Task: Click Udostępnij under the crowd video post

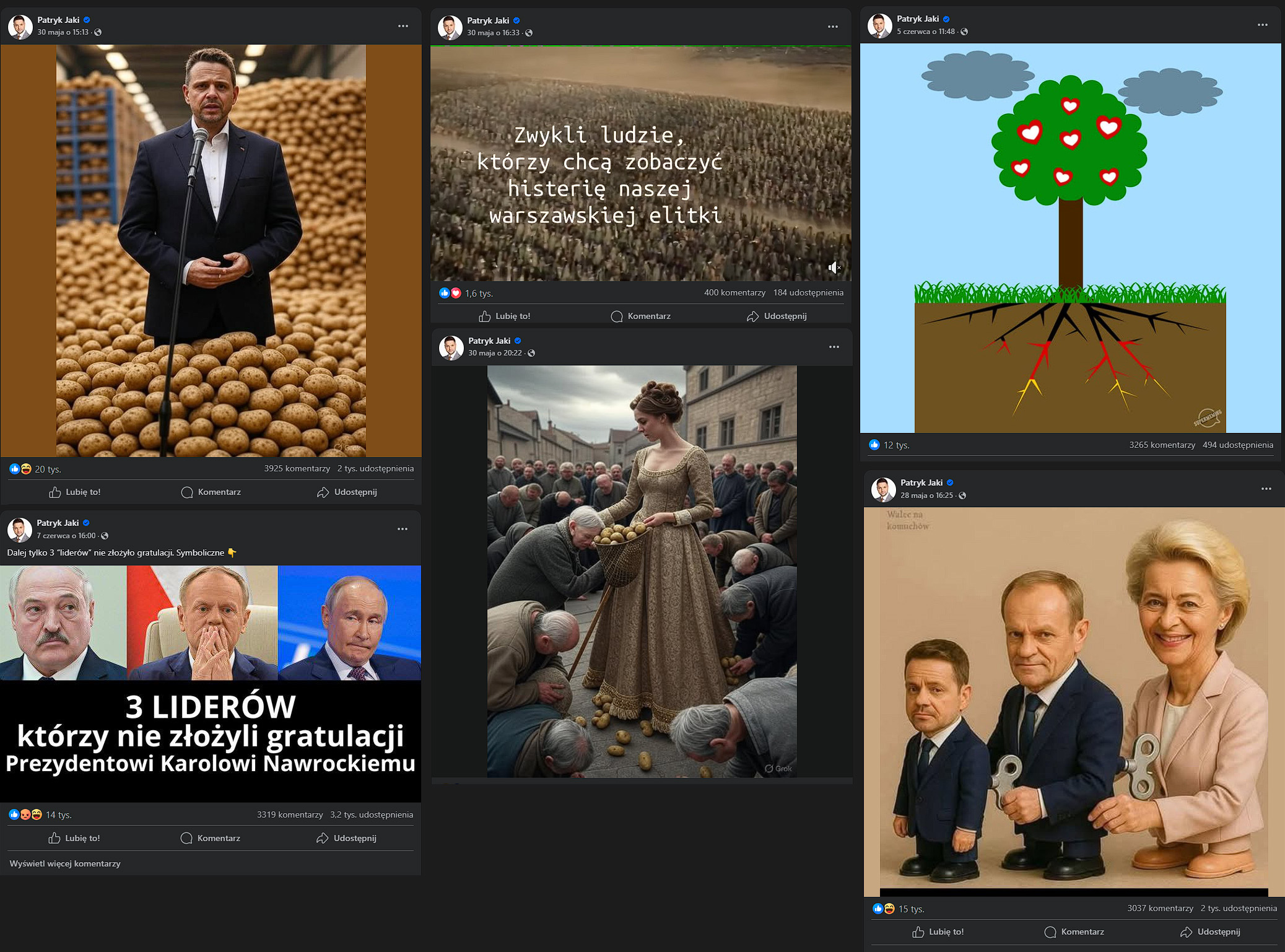Action: [777, 316]
